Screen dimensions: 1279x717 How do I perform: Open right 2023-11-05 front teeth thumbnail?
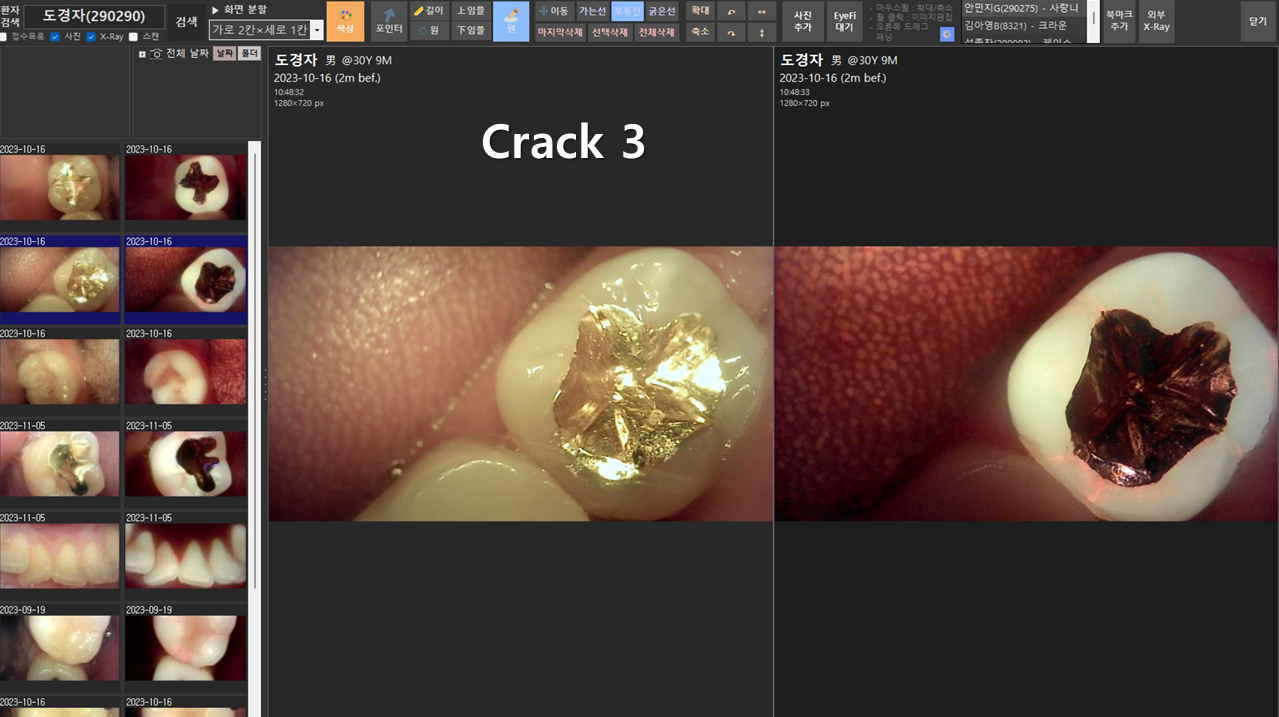[x=186, y=555]
